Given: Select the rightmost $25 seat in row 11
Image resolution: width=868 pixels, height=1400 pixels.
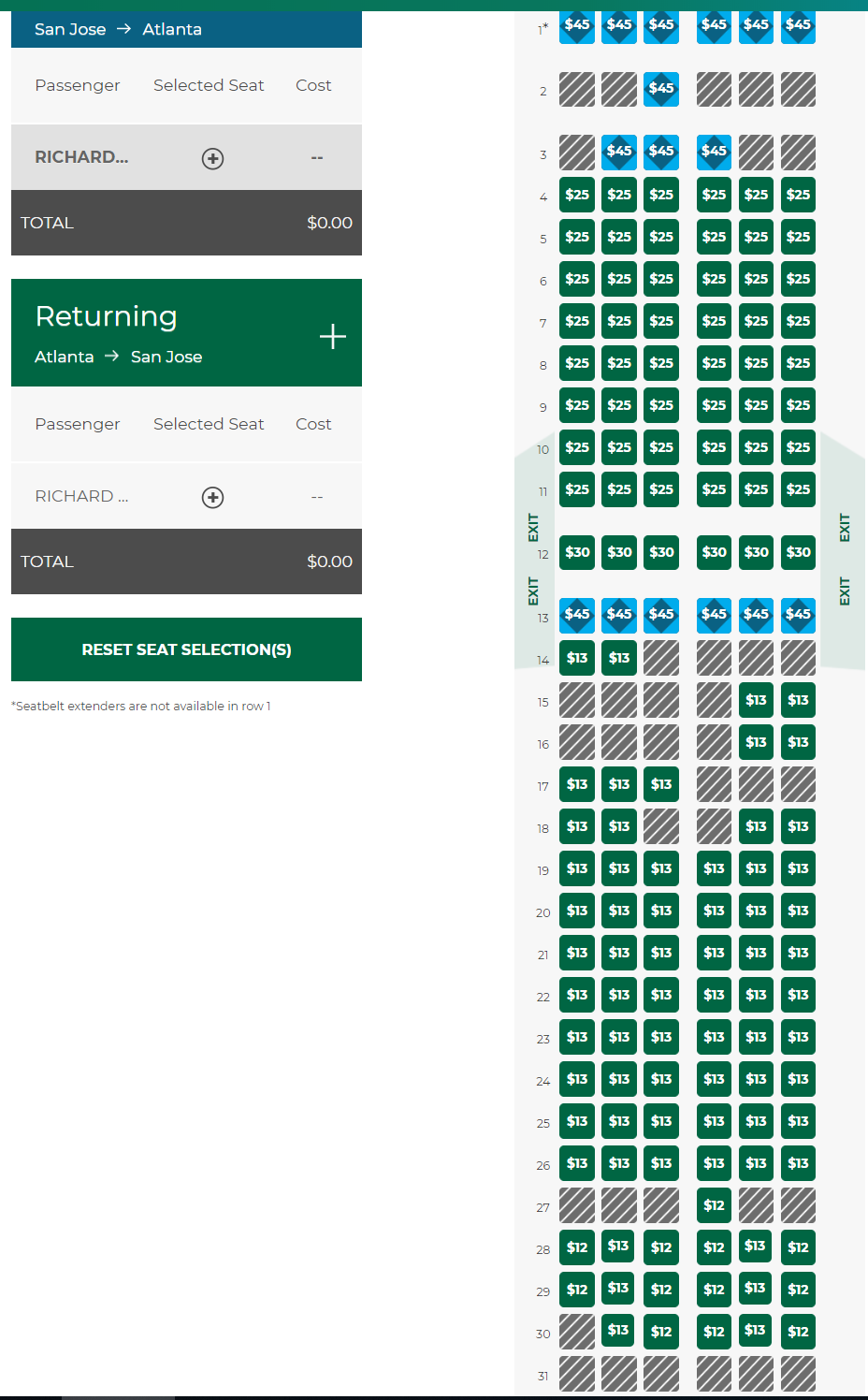Looking at the screenshot, I should (798, 489).
